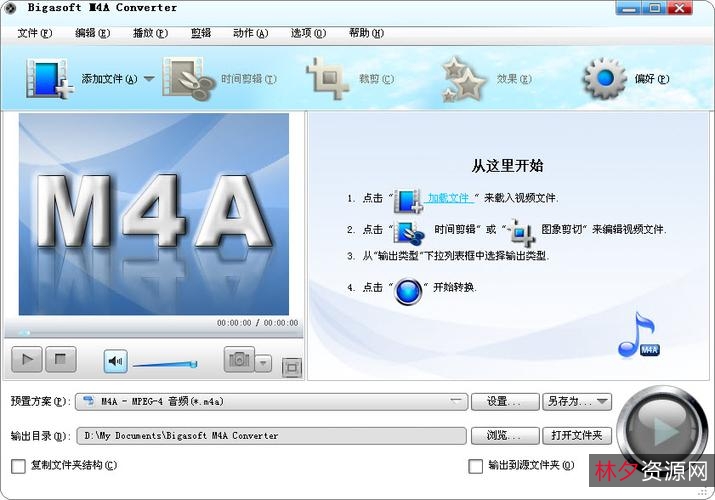
Task: Mute the preview volume speaker
Action: click(x=115, y=361)
